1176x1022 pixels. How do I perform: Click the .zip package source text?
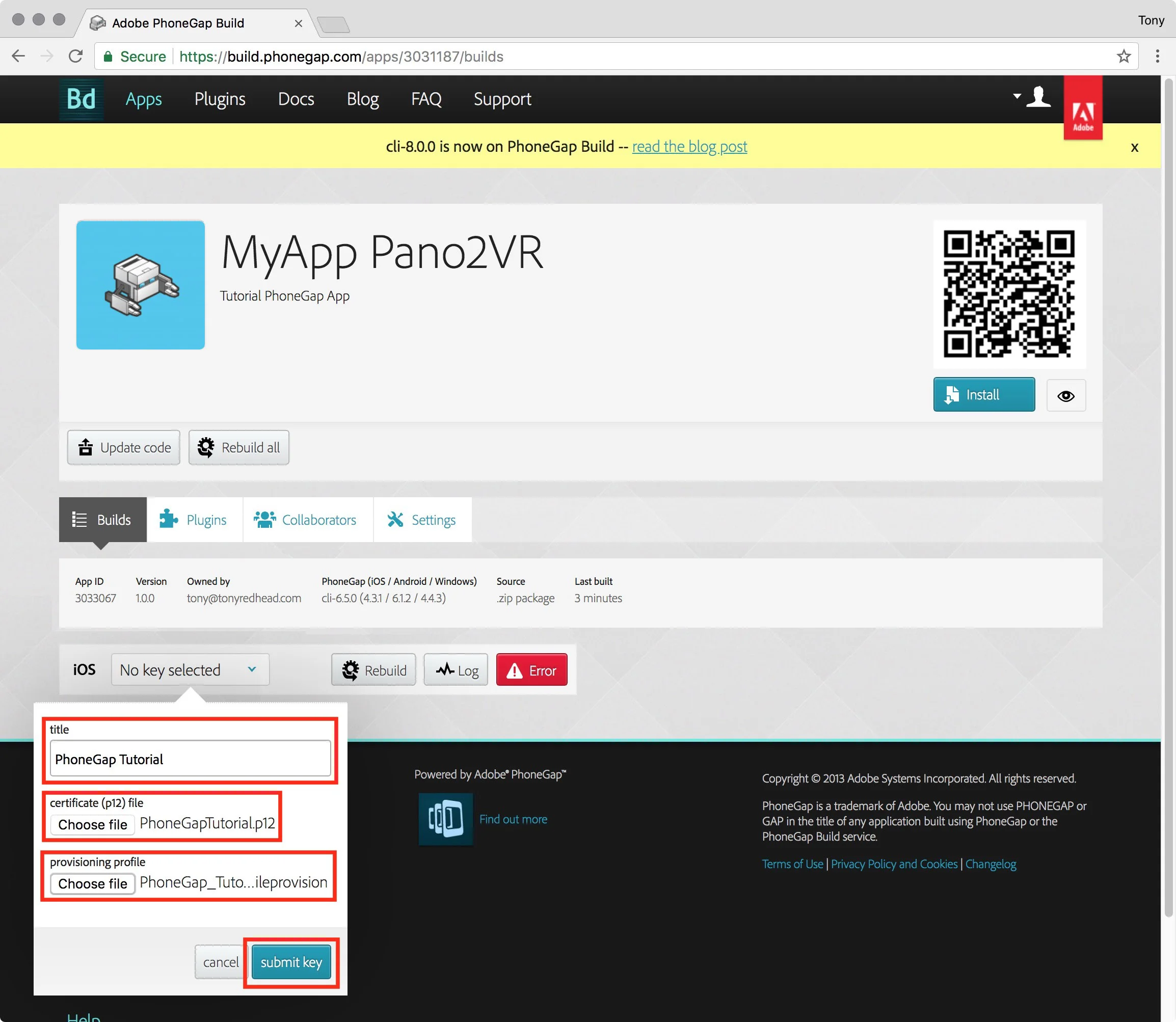tap(525, 598)
